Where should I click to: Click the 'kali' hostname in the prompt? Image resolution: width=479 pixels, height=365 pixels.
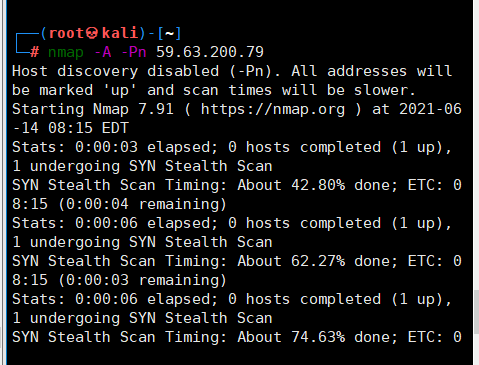click(x=120, y=33)
